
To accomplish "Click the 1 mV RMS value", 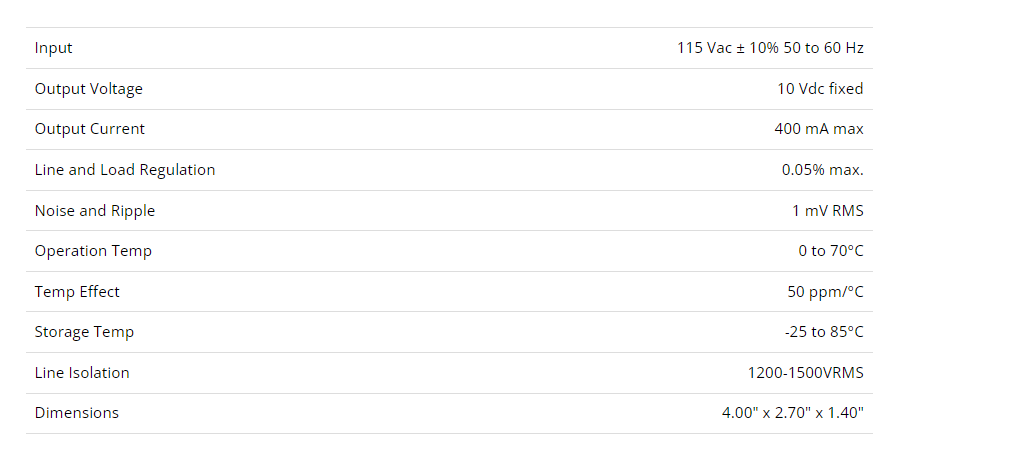I will pos(828,211).
